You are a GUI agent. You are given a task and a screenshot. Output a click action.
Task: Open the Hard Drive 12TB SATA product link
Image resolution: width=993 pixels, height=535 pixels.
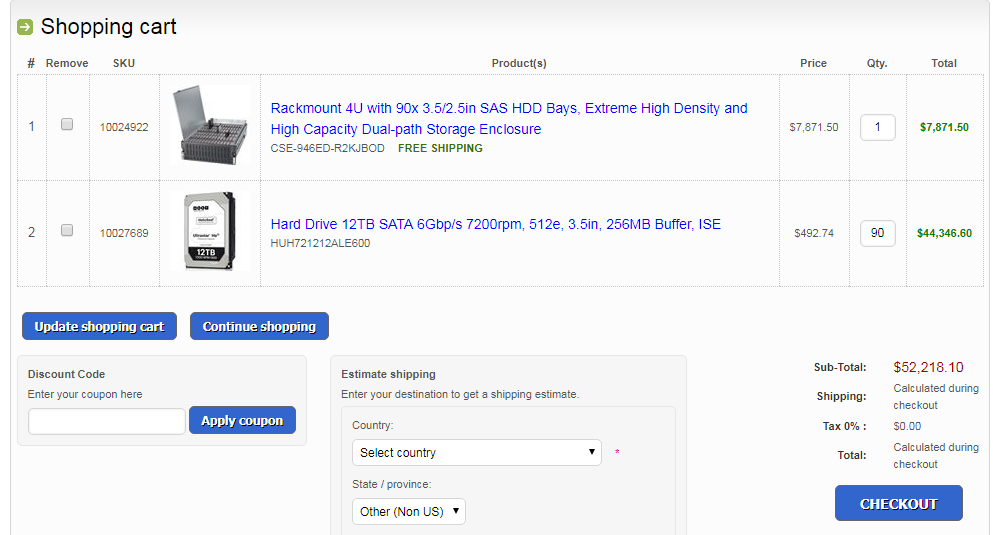495,224
